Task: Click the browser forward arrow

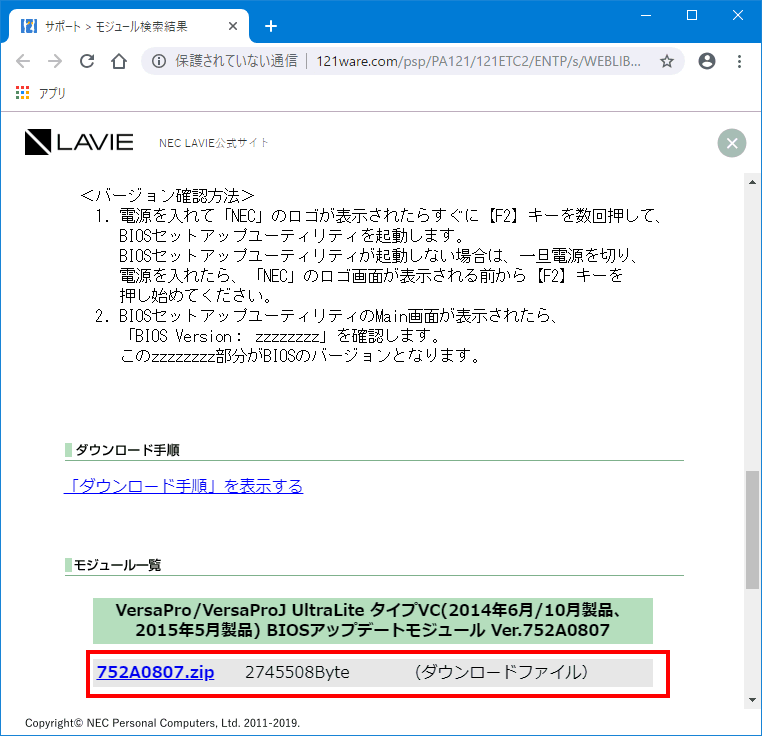Action: pos(55,61)
